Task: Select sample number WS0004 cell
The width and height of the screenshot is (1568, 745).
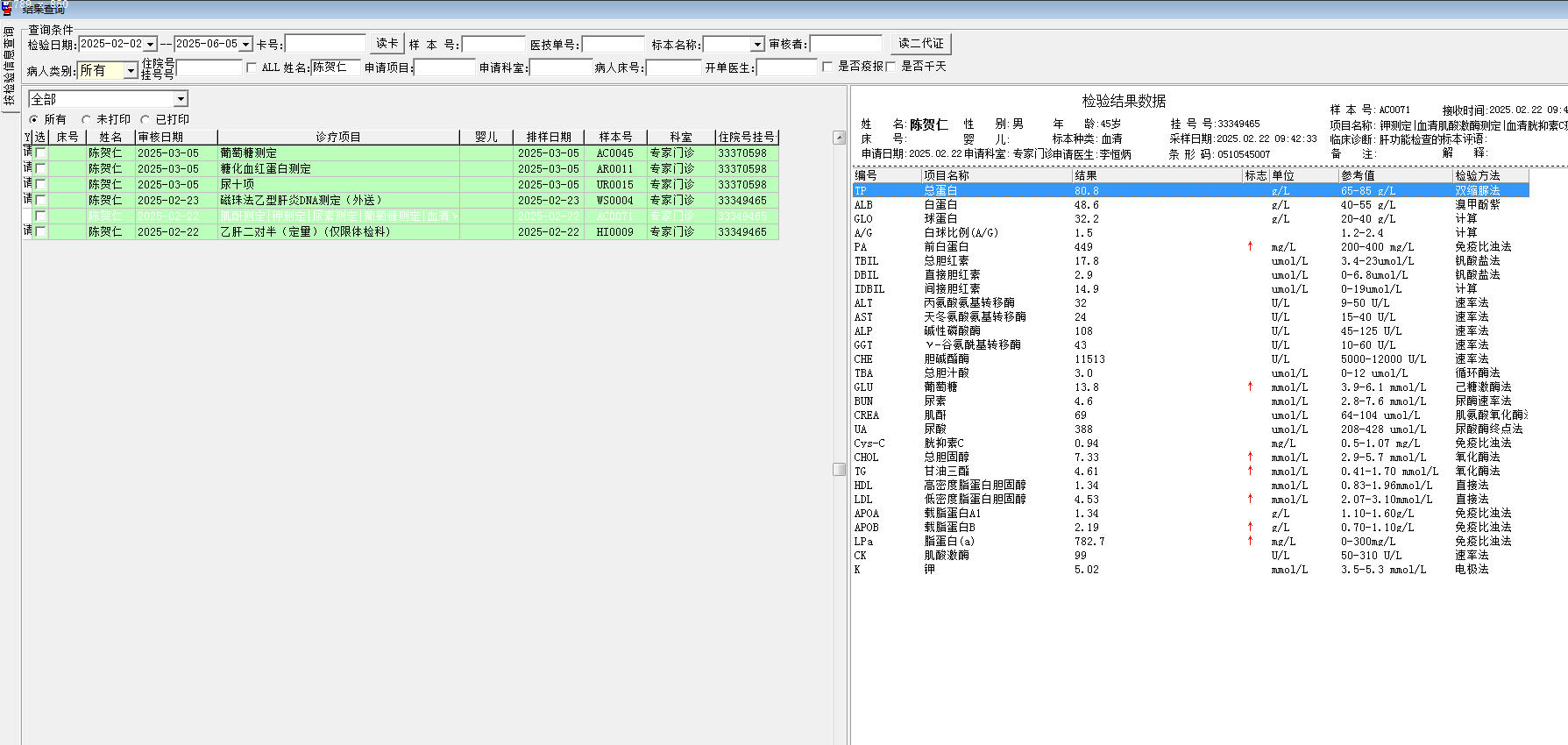Action: pos(615,201)
